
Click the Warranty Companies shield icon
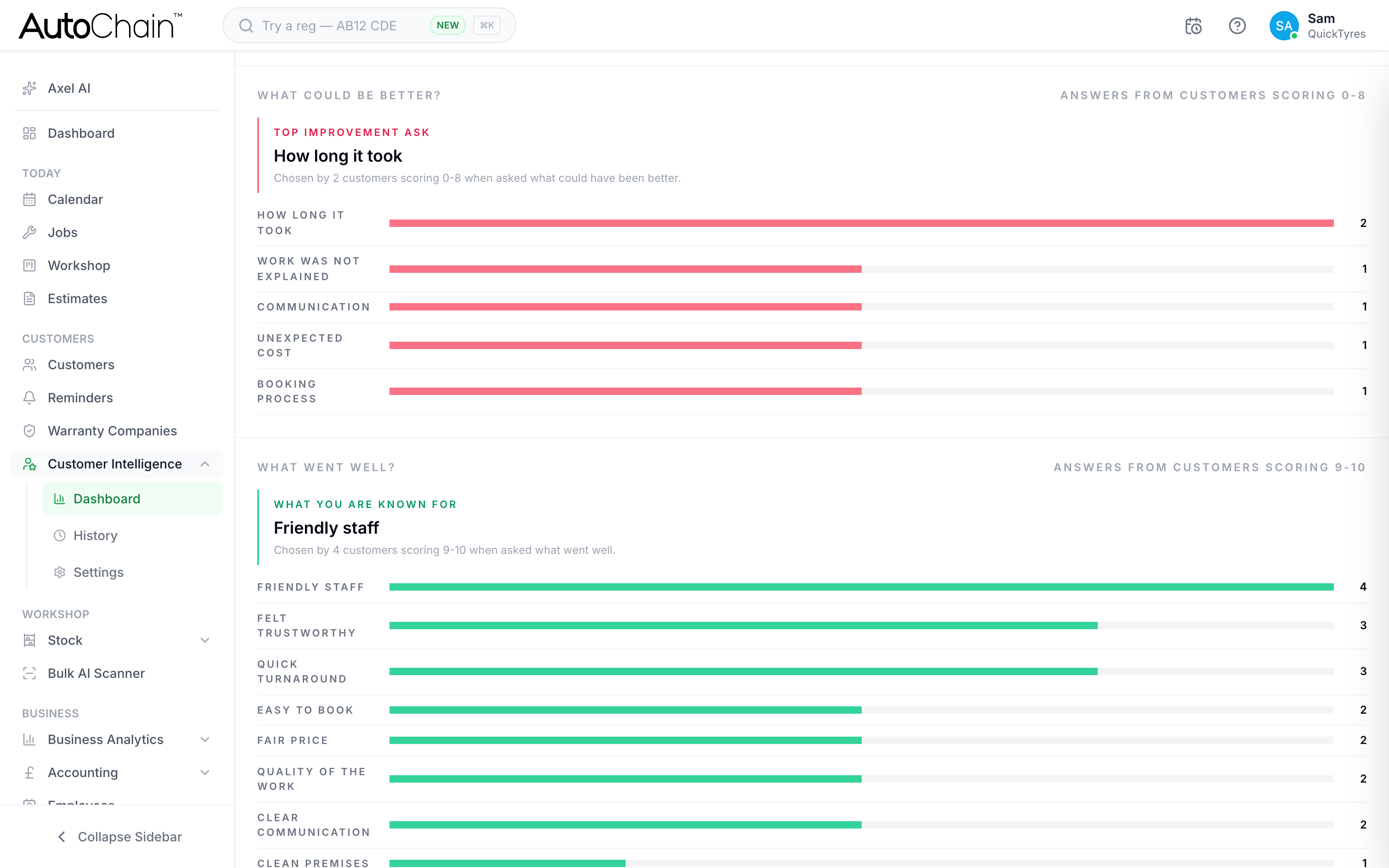[29, 431]
